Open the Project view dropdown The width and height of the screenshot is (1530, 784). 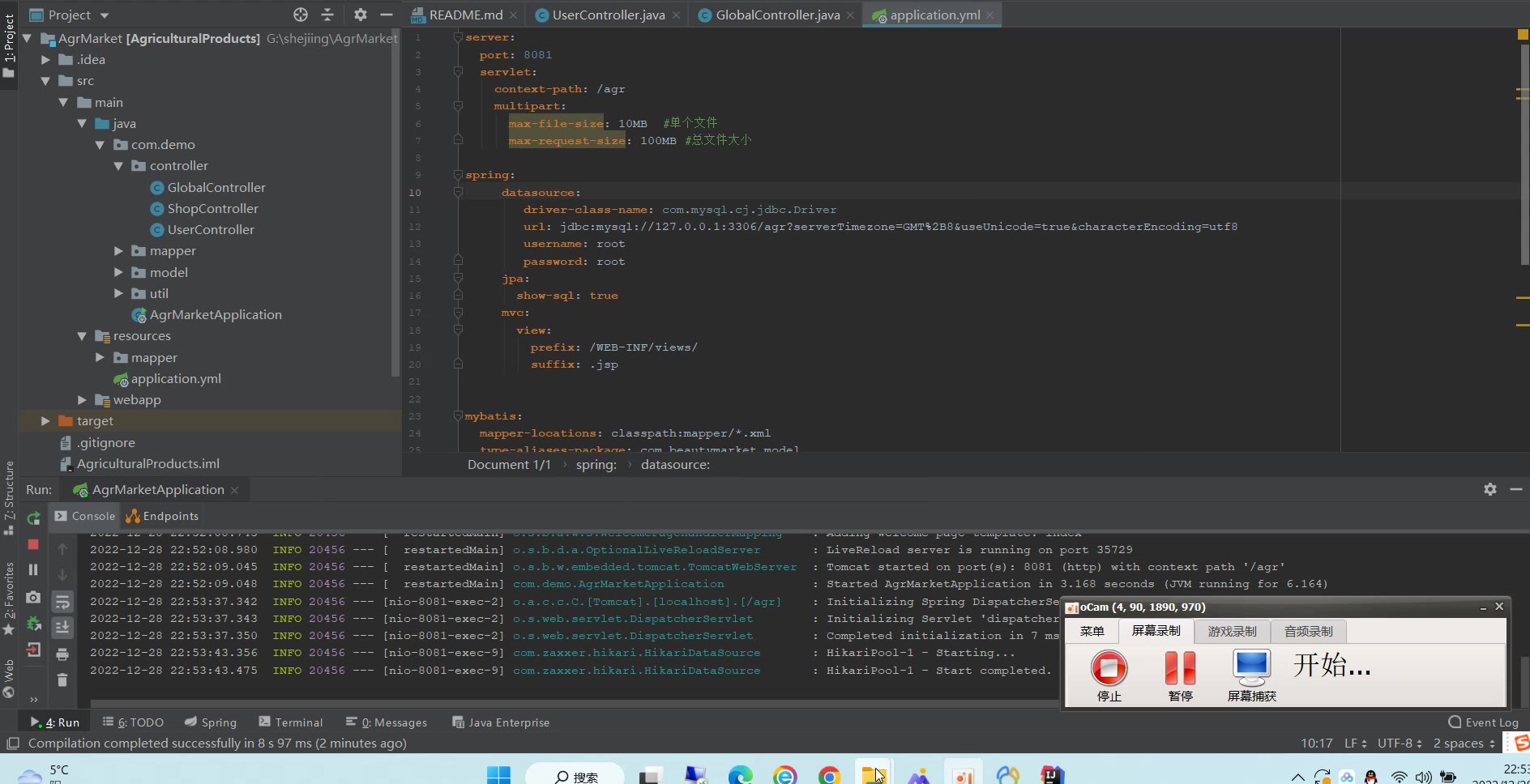(105, 15)
